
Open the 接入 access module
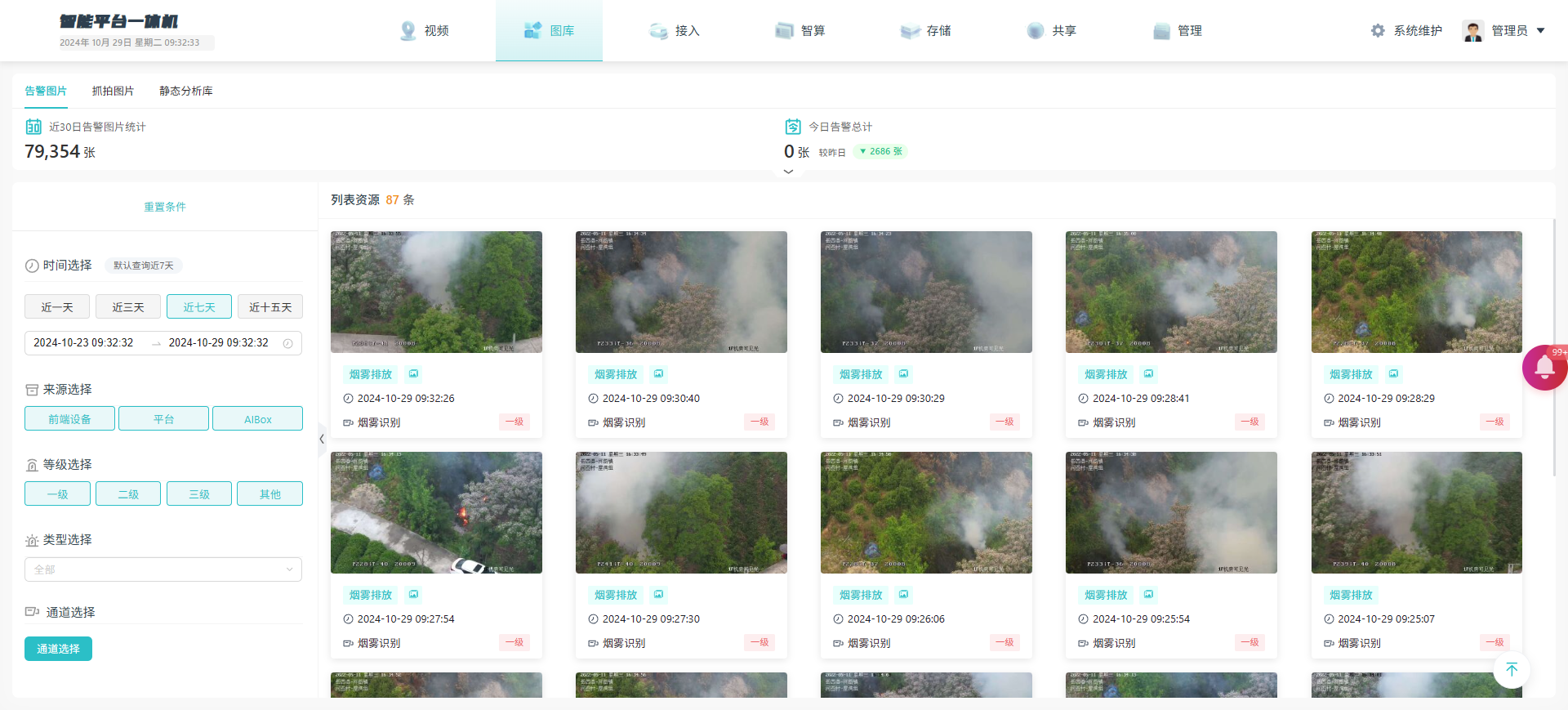[675, 30]
